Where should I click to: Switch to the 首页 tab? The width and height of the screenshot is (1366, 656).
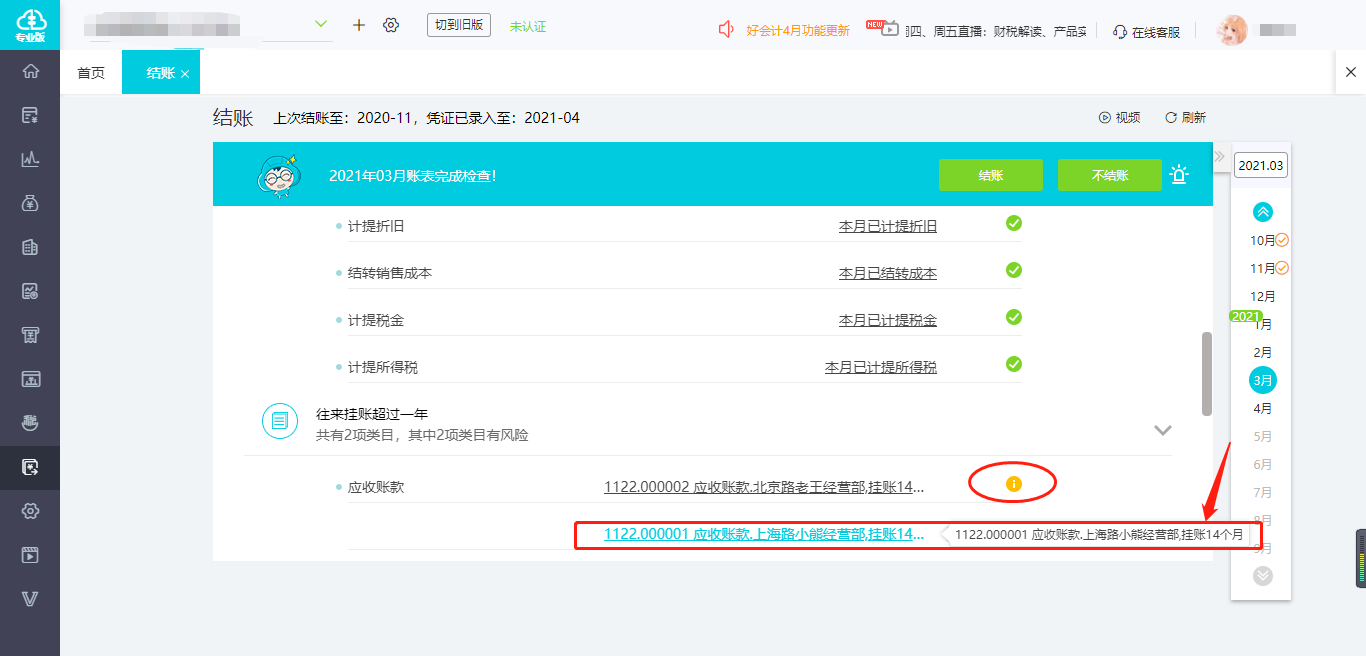(91, 73)
